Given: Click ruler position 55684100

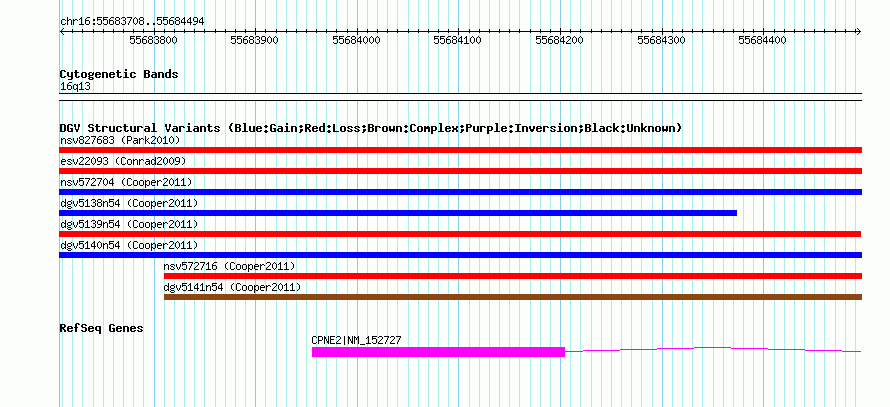Looking at the screenshot, I should pyautogui.click(x=457, y=40).
